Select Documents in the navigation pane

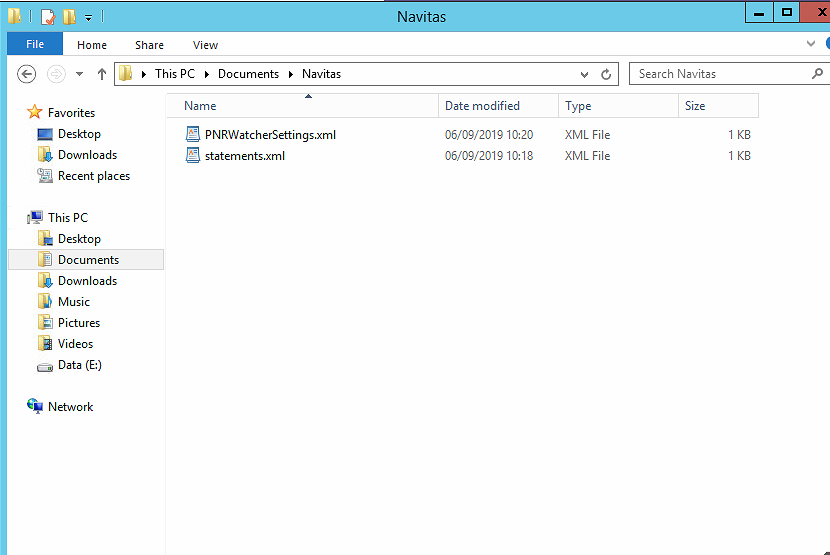pyautogui.click(x=86, y=259)
